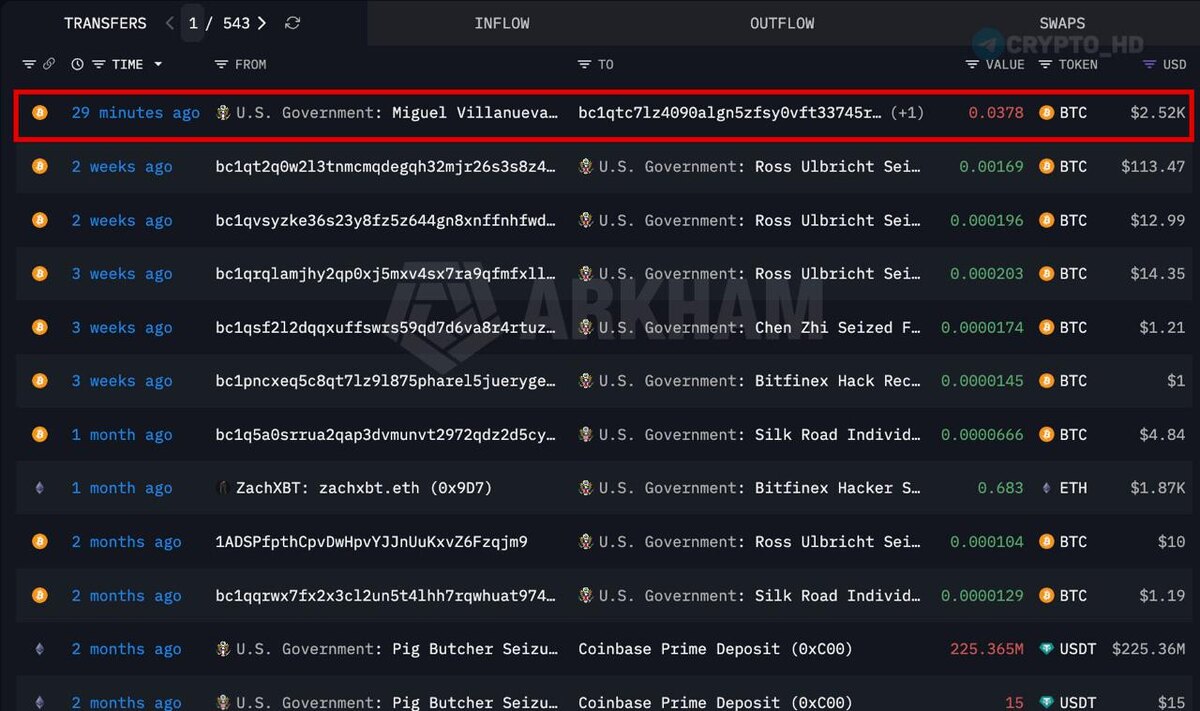This screenshot has height=711, width=1200.
Task: Open the TO column filter
Action: coord(584,64)
